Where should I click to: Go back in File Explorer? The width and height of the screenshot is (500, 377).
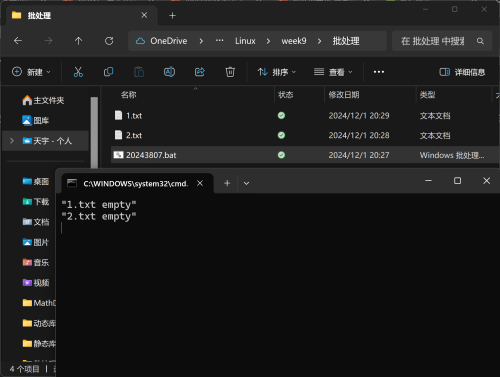click(18, 41)
